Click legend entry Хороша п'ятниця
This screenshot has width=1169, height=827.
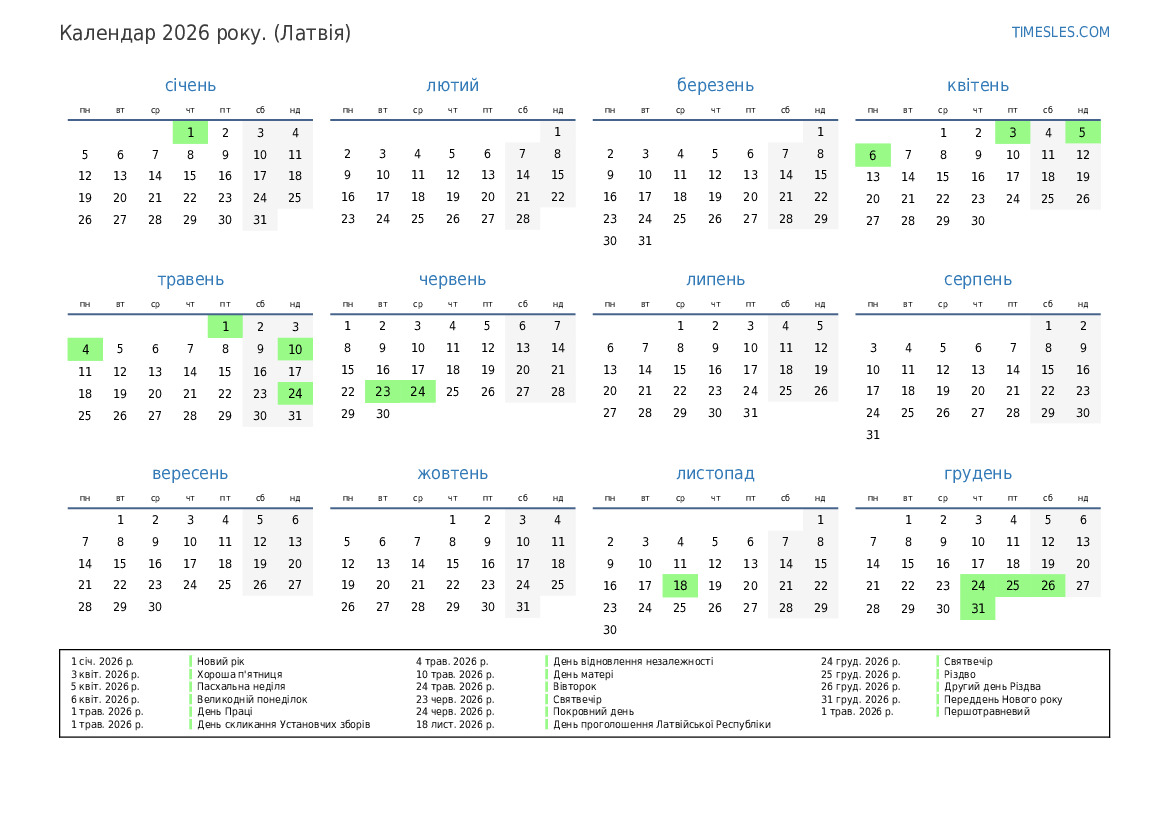tap(239, 674)
